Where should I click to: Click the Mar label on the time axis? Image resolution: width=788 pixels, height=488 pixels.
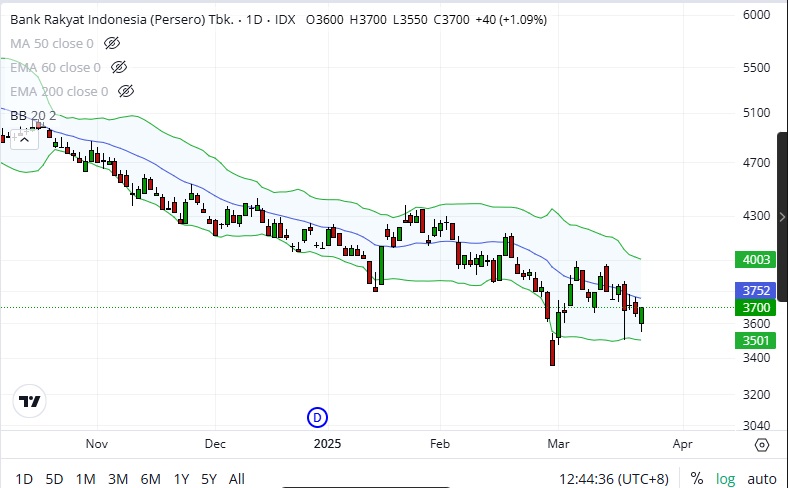(558, 444)
